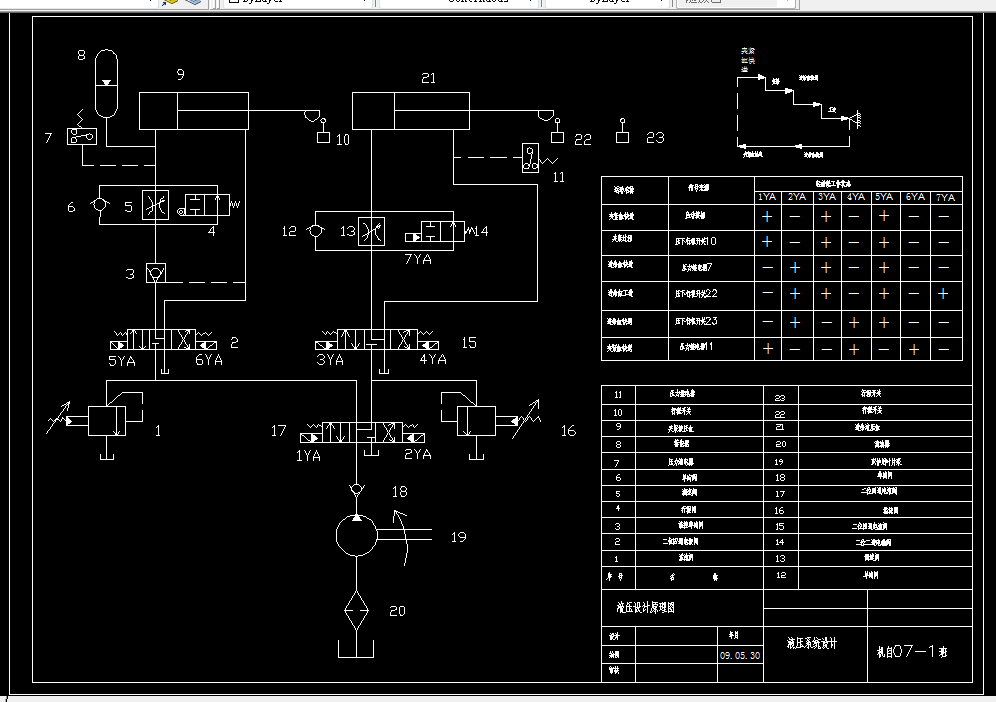Click the 3YA header cell in the solenoid table

tap(826, 197)
